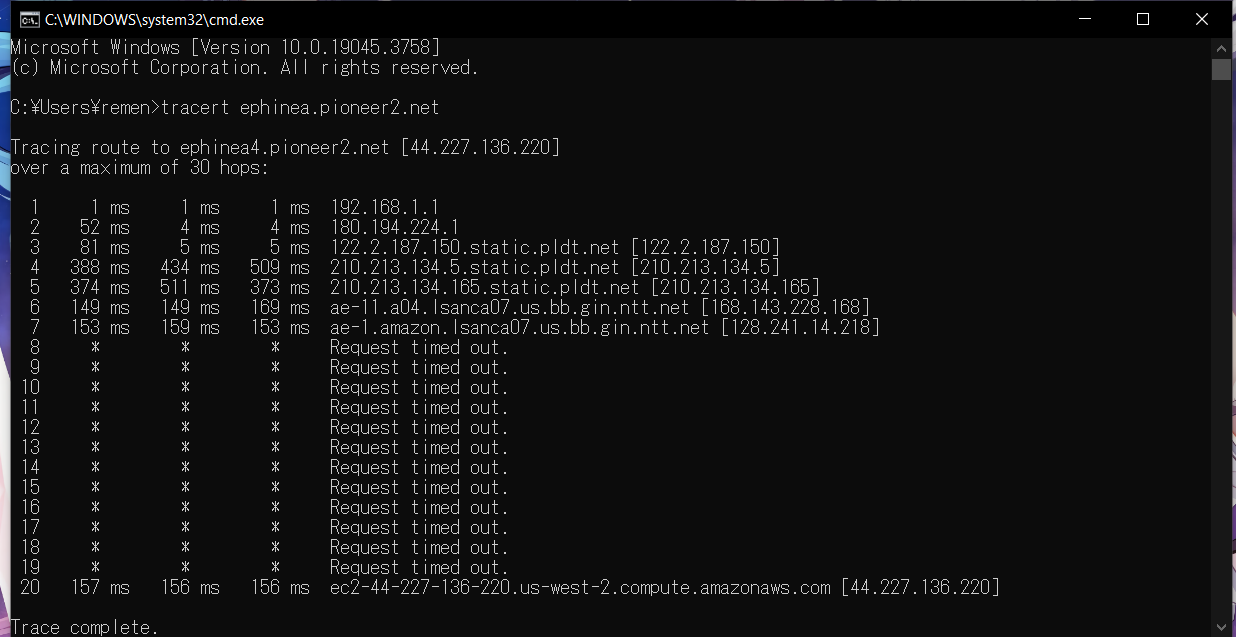This screenshot has width=1236, height=637.
Task: Click the 180.194.224.1 hop address
Action: pyautogui.click(x=394, y=227)
